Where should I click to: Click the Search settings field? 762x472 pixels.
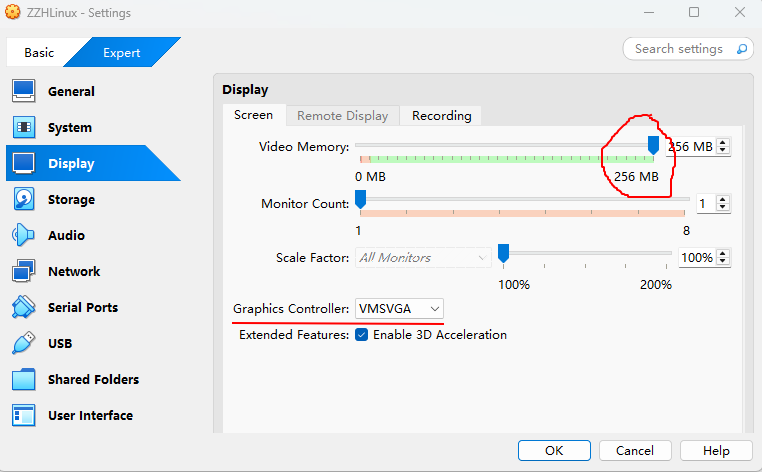(678, 48)
